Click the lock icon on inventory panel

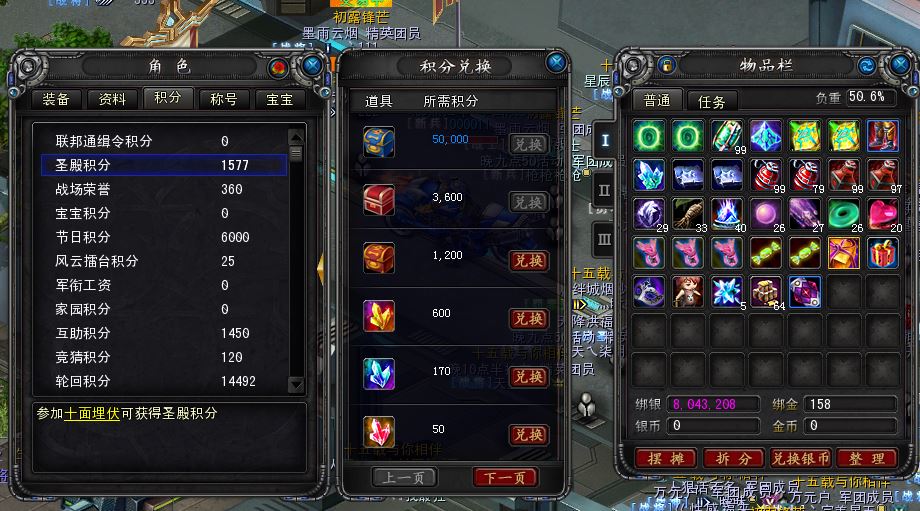pos(667,65)
